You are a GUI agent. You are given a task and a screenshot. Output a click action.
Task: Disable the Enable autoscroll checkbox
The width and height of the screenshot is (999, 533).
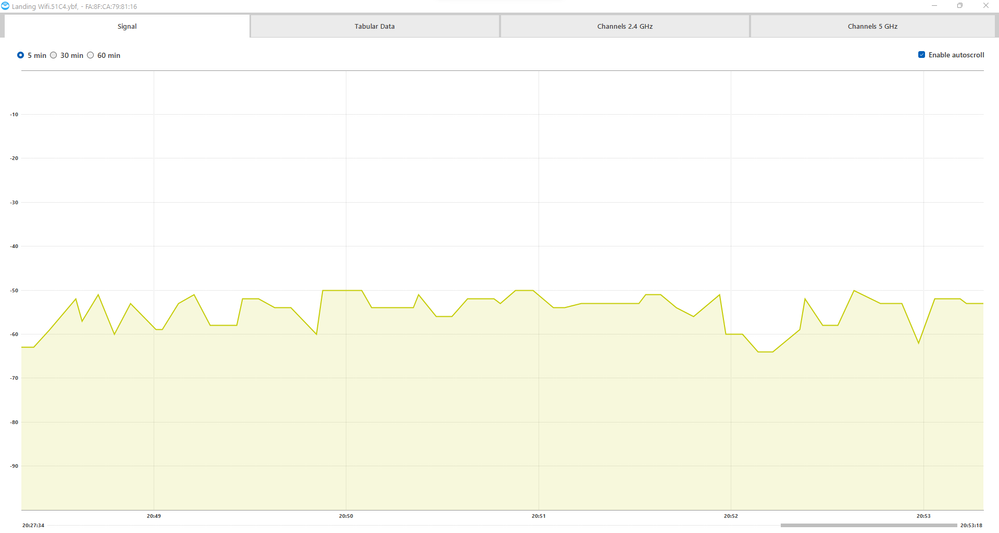921,55
